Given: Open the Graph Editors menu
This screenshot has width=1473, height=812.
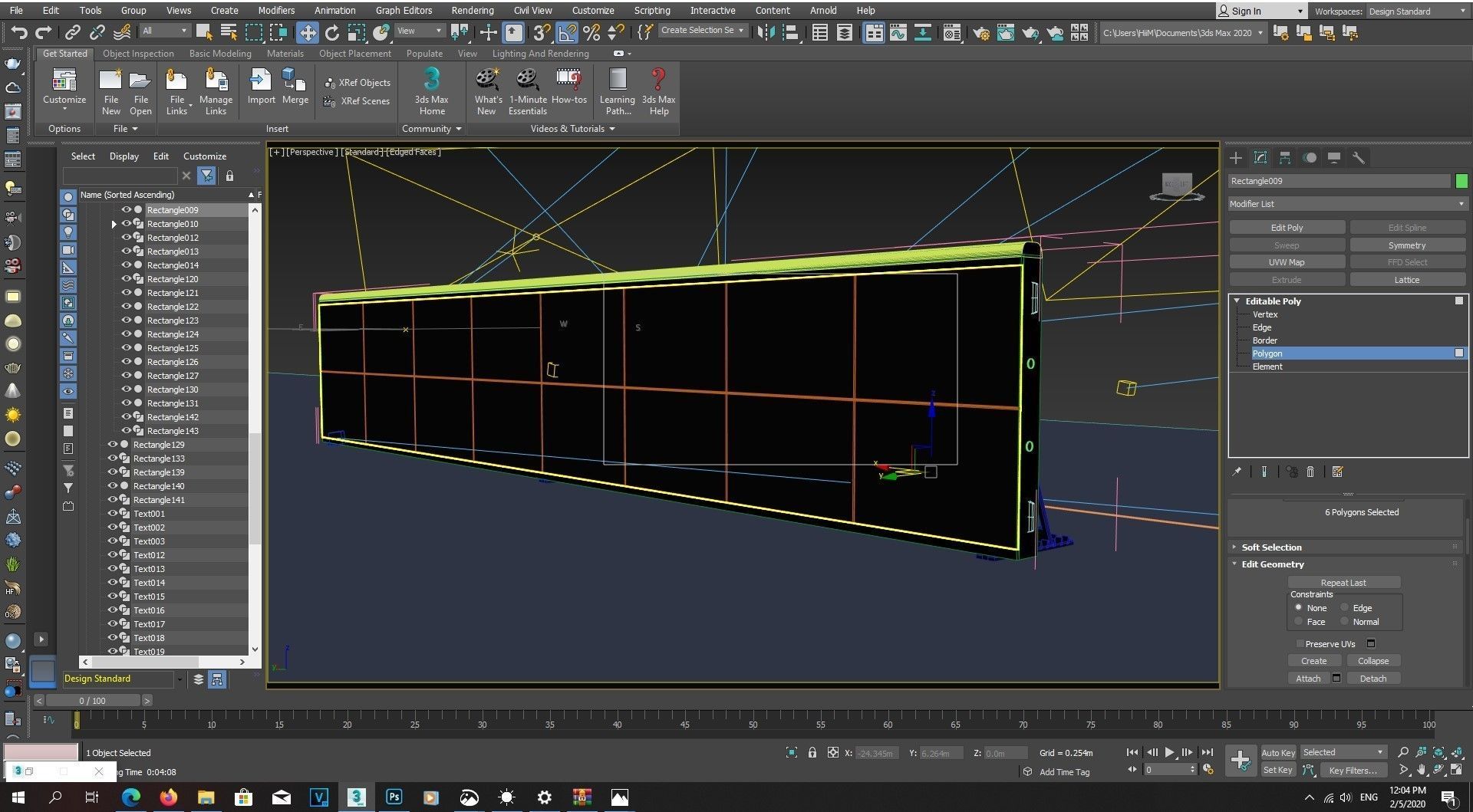Looking at the screenshot, I should pyautogui.click(x=404, y=11).
